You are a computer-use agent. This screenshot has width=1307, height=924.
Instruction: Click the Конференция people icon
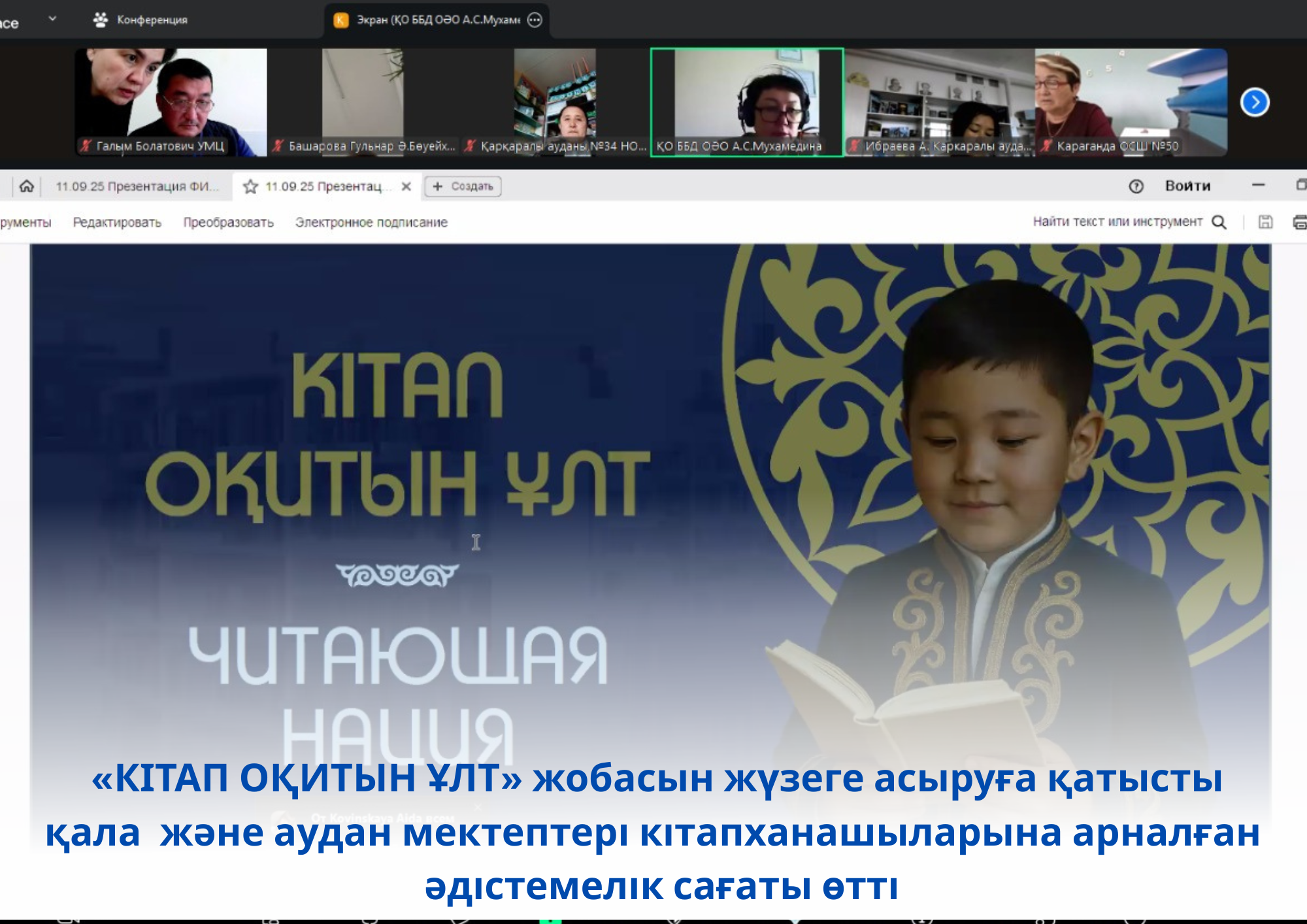(x=101, y=20)
